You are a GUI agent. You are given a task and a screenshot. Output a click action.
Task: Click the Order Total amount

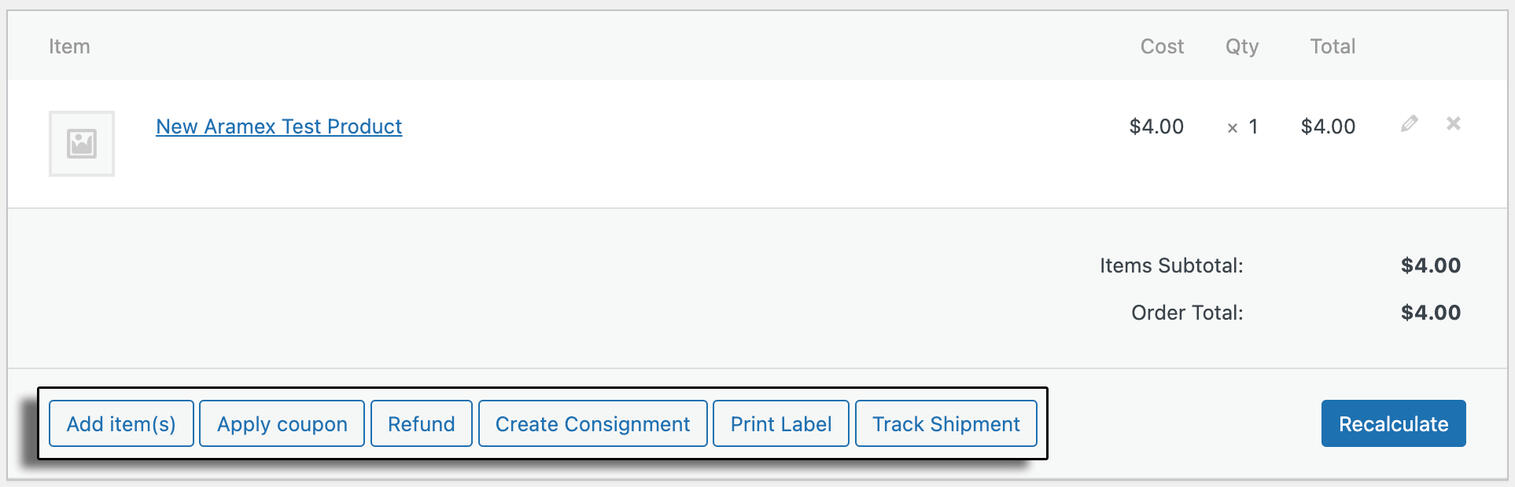[x=1431, y=313]
